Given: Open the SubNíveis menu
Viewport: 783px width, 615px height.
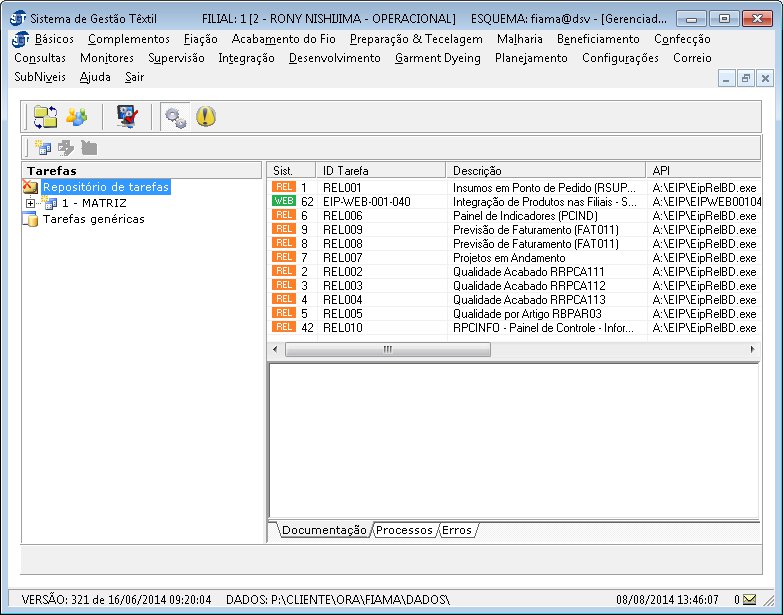Looking at the screenshot, I should 40,77.
